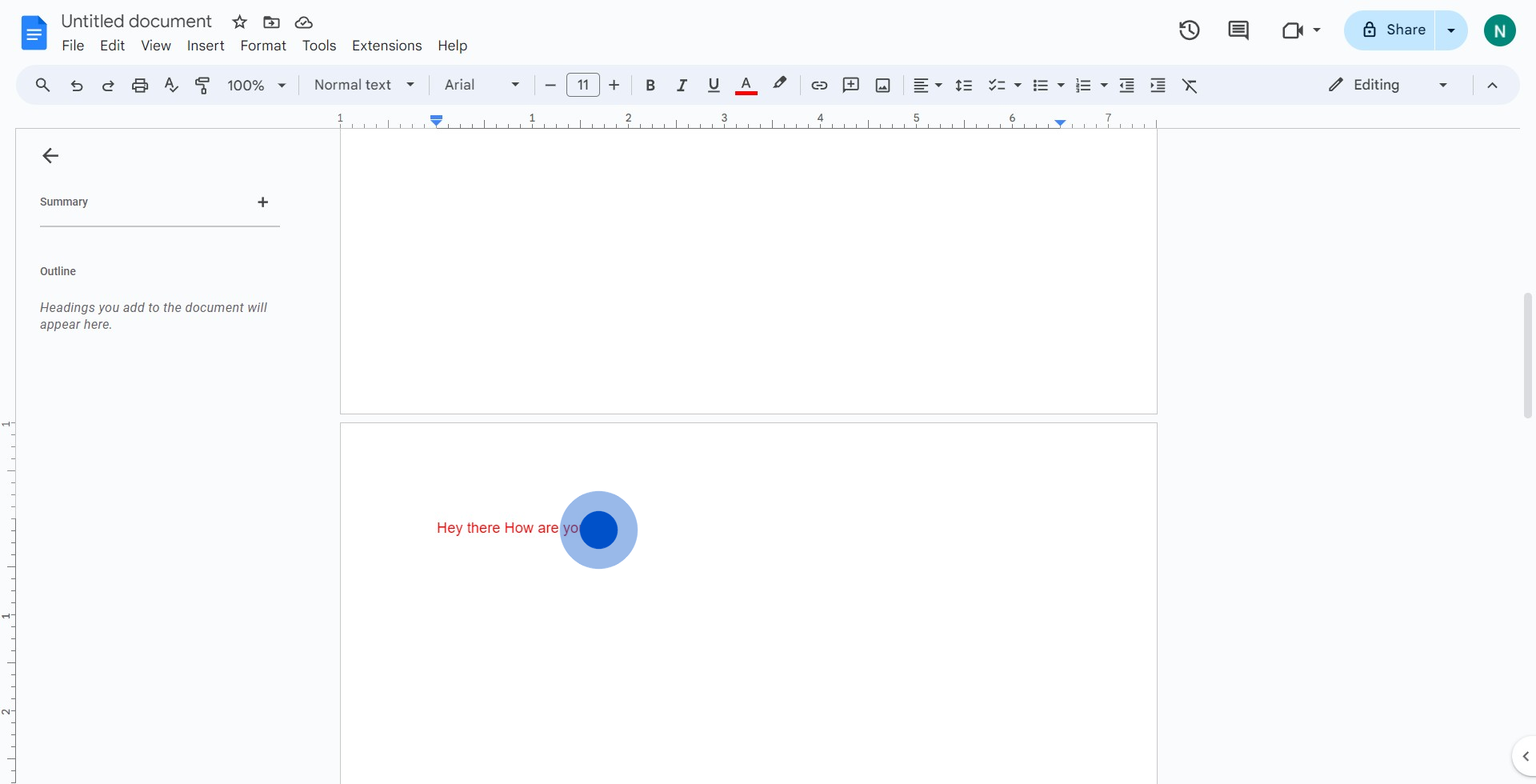Show the side panel chevron

(1525, 756)
